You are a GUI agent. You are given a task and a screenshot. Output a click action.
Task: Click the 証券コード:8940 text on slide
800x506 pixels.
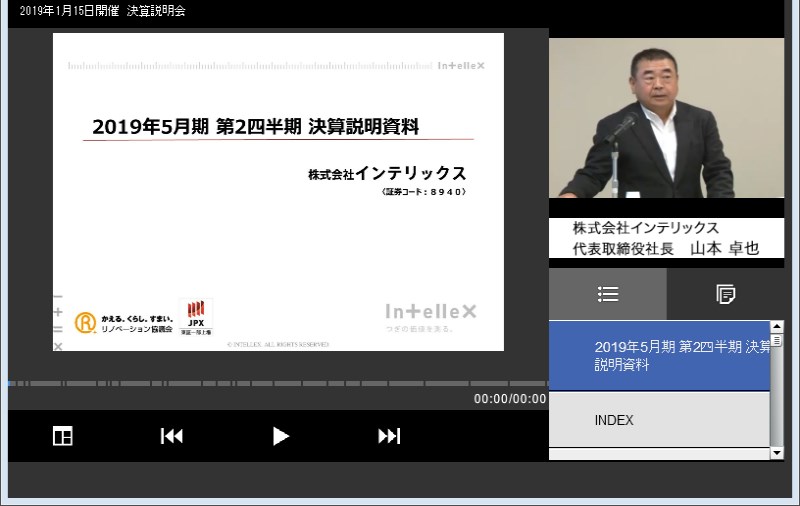tap(423, 192)
